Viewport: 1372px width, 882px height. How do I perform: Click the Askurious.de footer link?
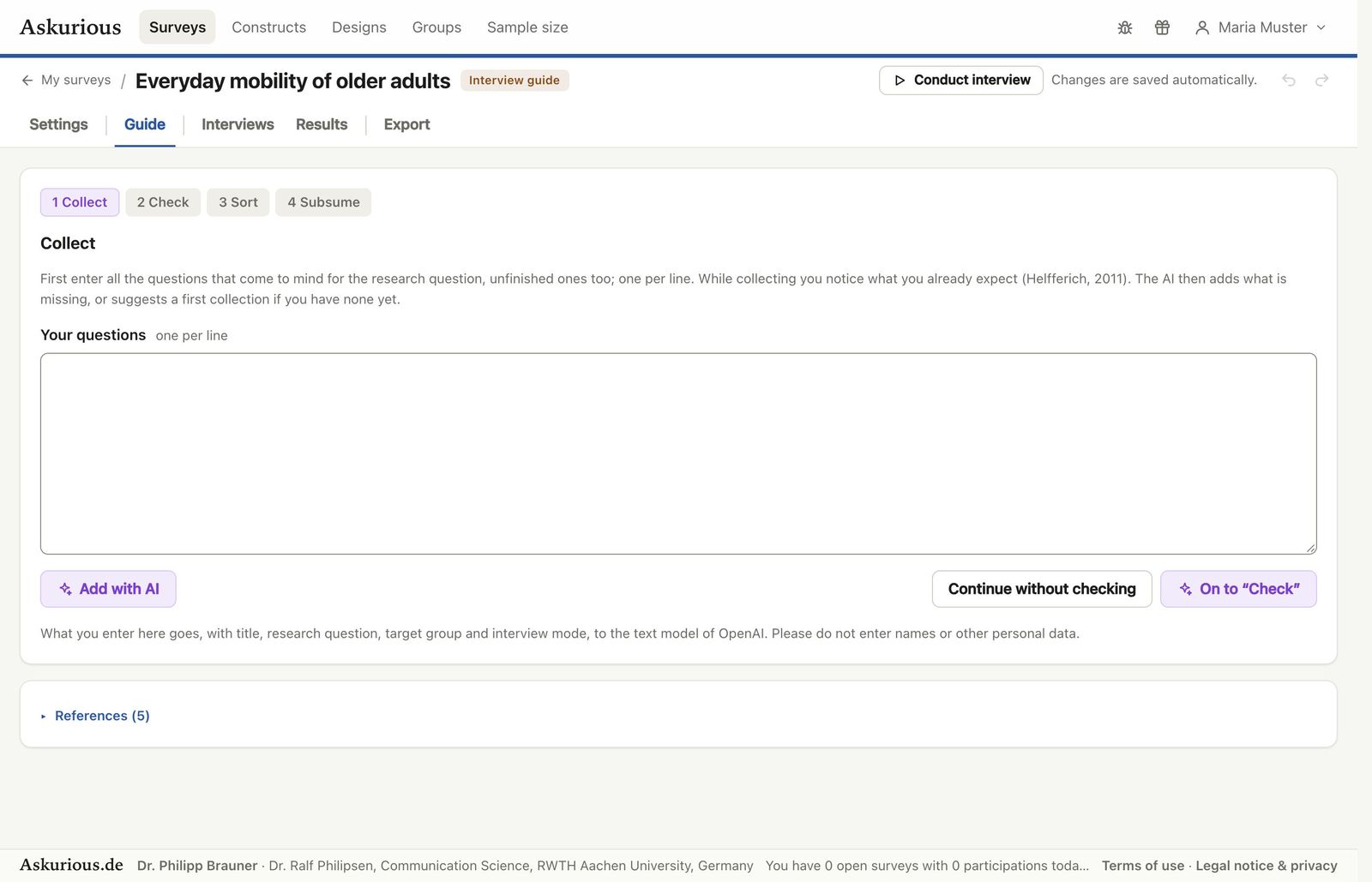pos(71,865)
